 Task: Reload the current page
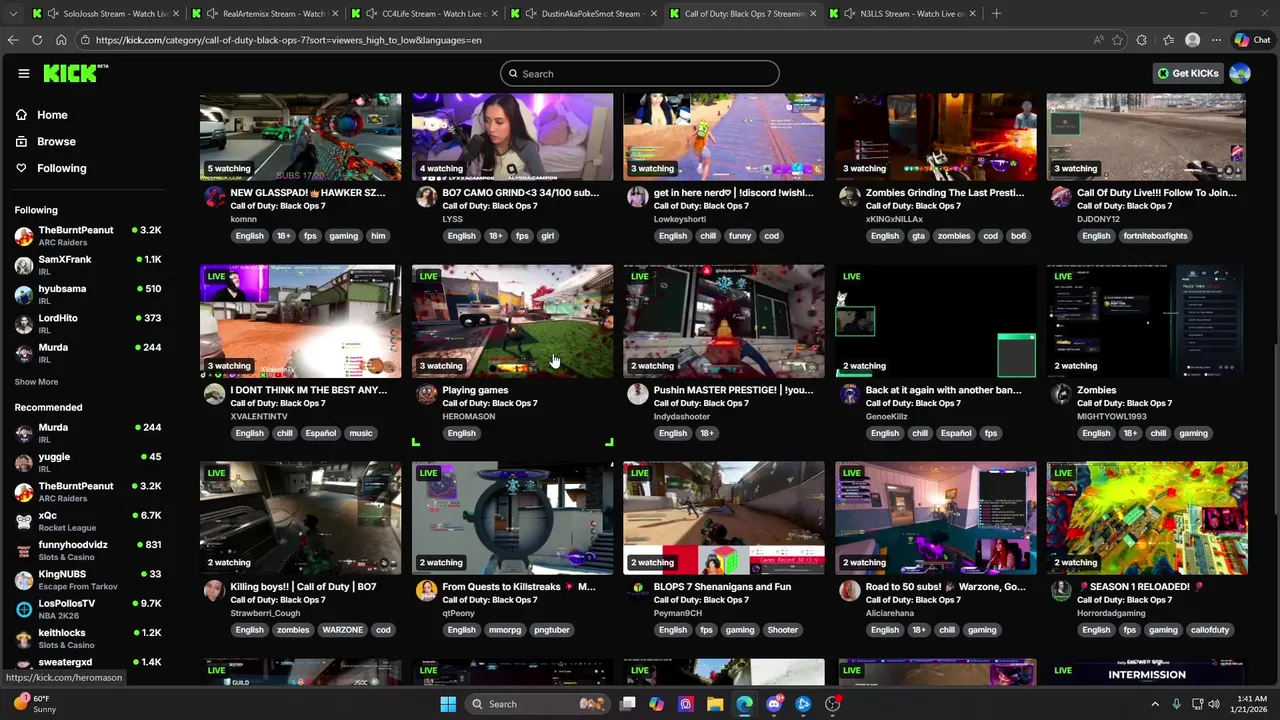click(x=37, y=40)
